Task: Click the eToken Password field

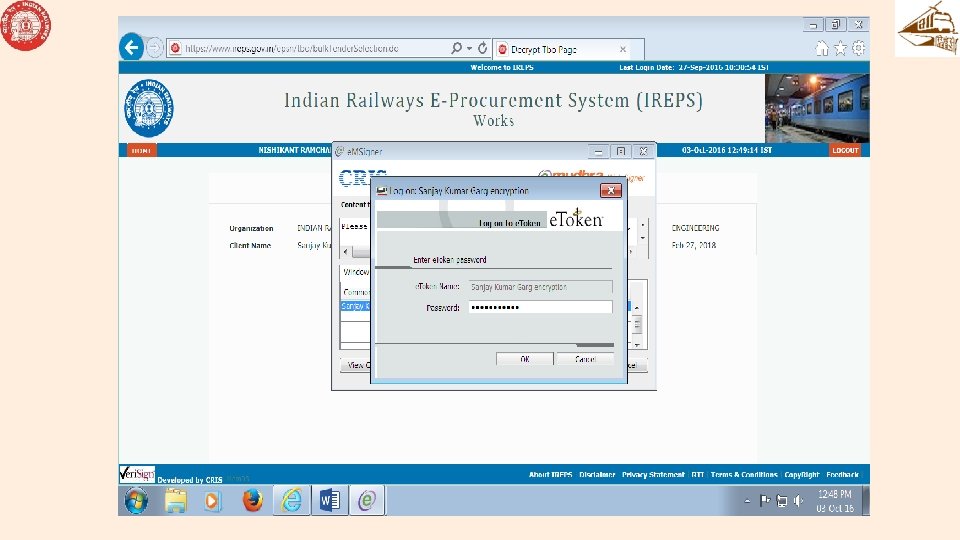Action: [x=540, y=307]
